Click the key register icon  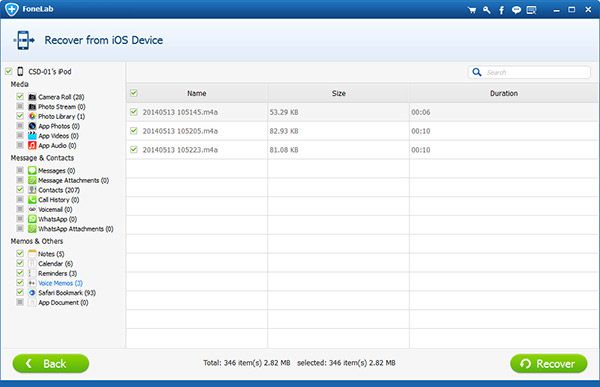[x=486, y=10]
